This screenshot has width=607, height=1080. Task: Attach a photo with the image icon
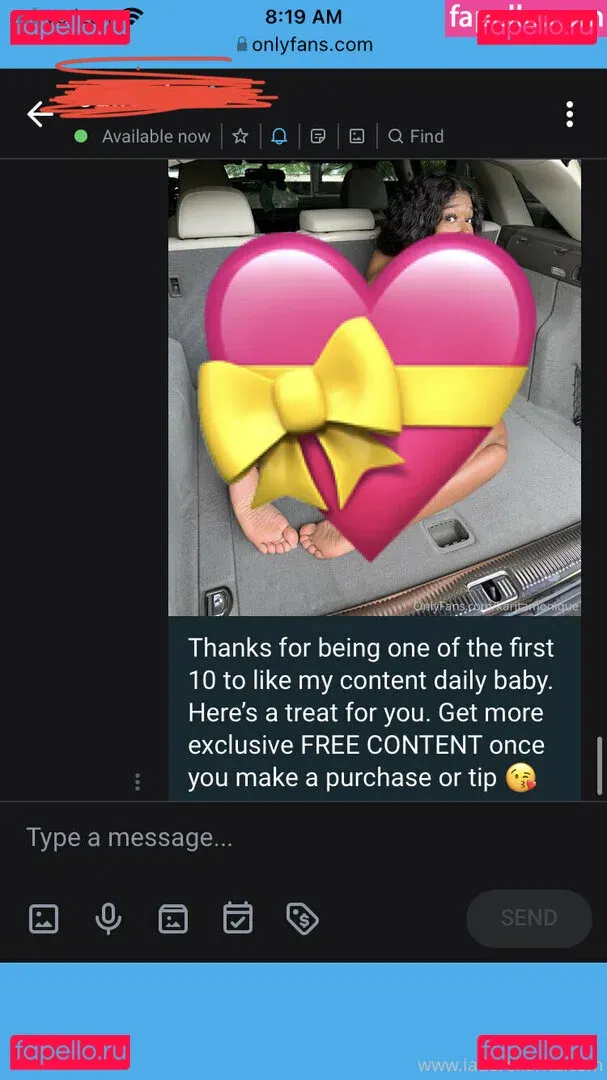(43, 918)
